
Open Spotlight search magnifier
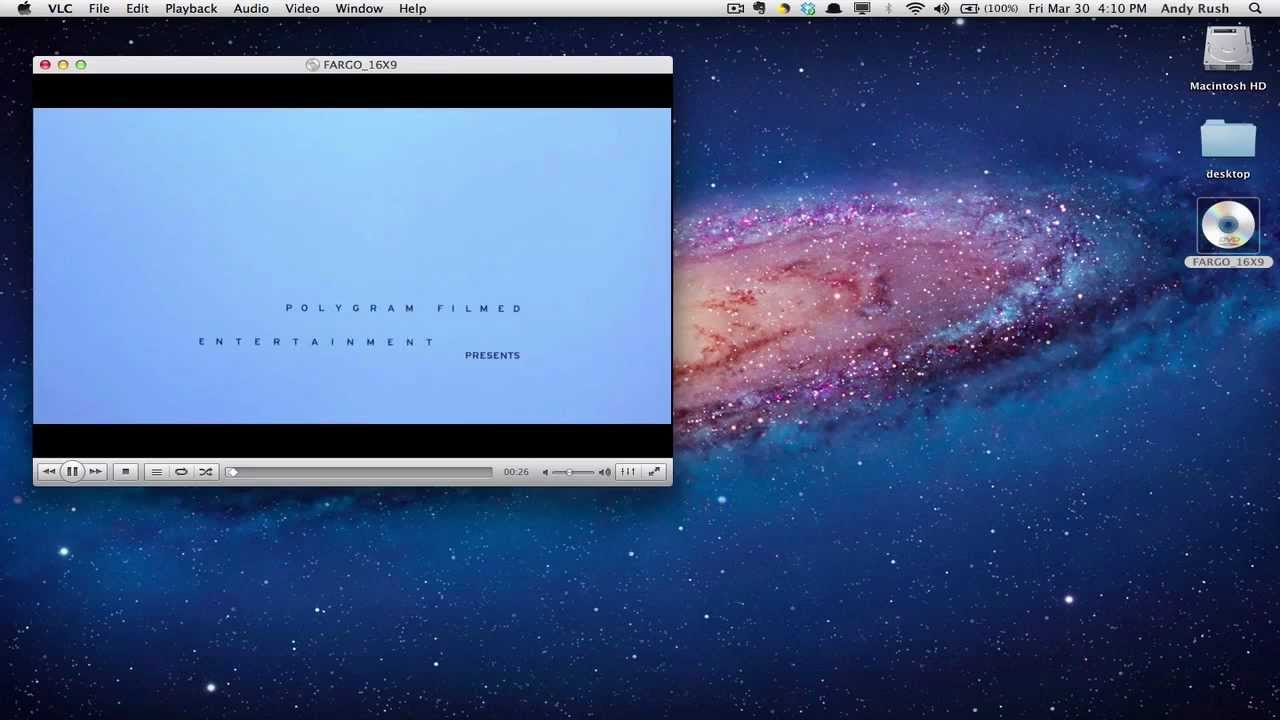pos(1255,8)
